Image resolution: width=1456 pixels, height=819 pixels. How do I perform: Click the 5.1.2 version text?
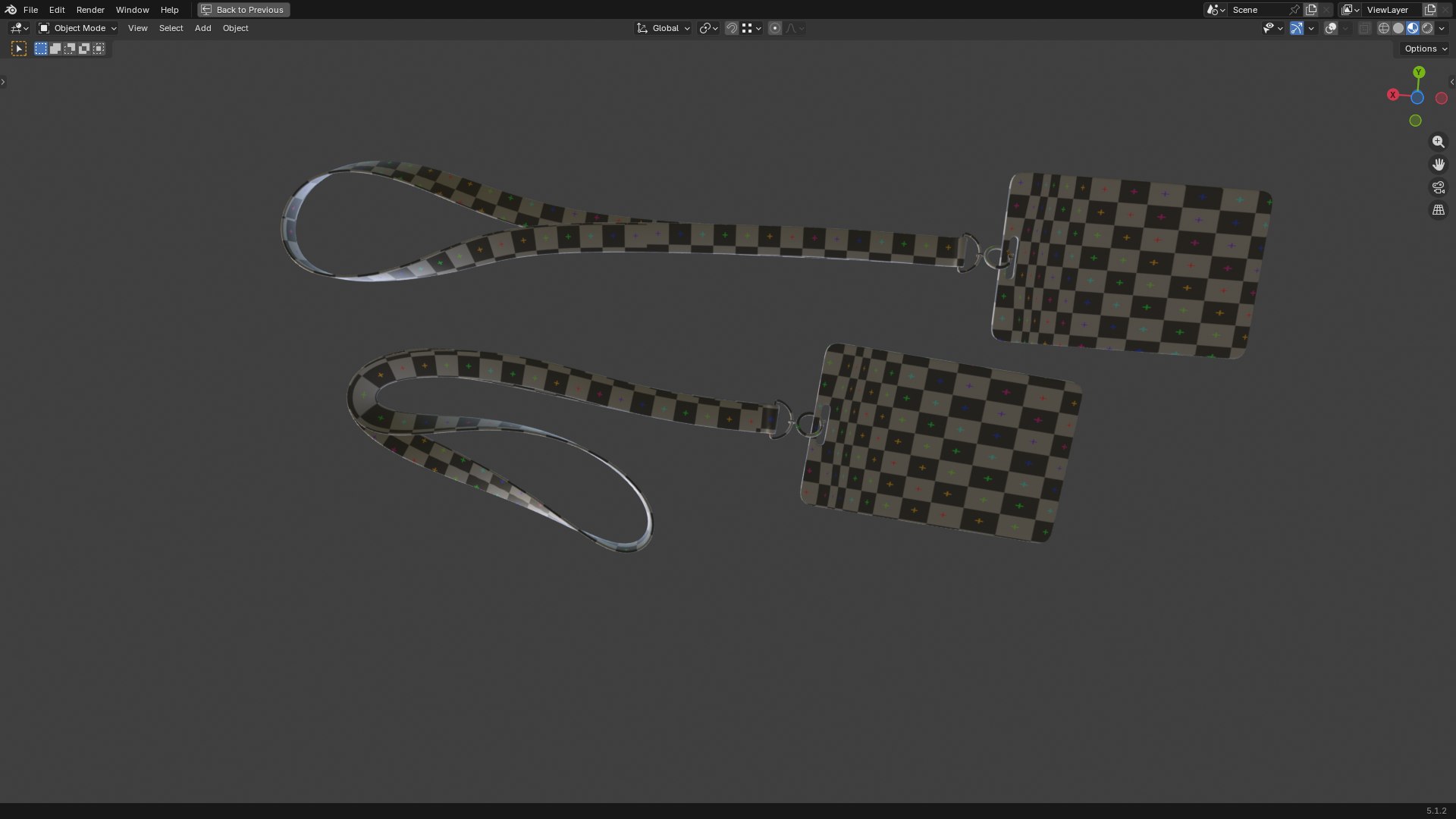(x=1436, y=811)
